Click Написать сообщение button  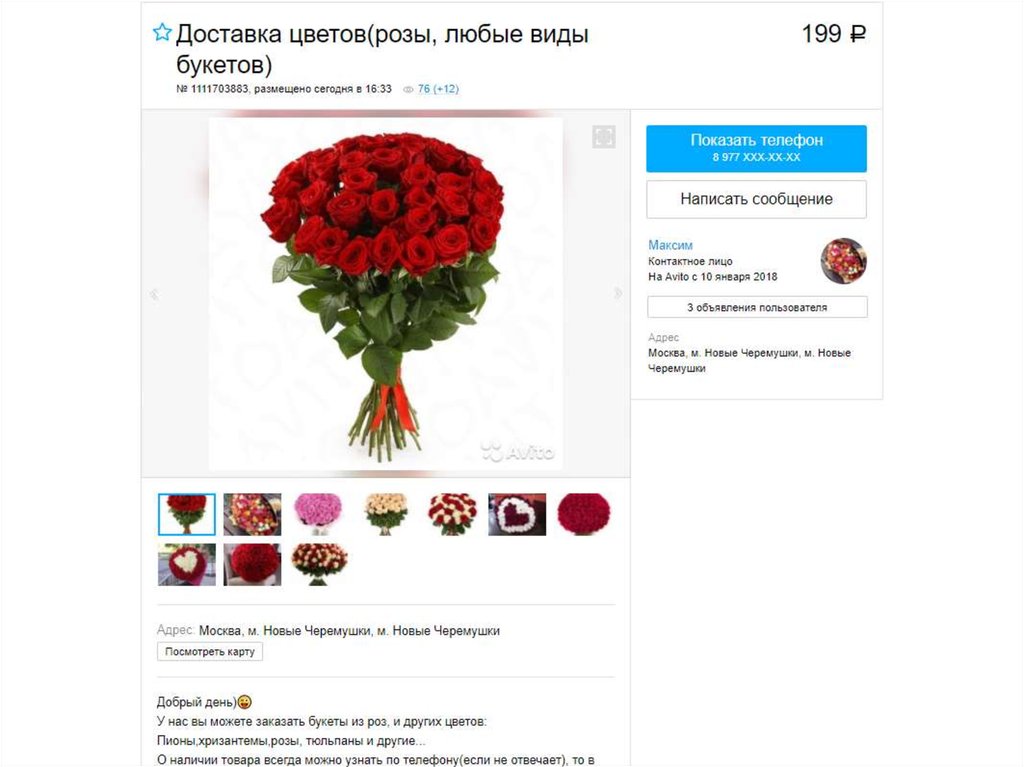pyautogui.click(x=756, y=199)
